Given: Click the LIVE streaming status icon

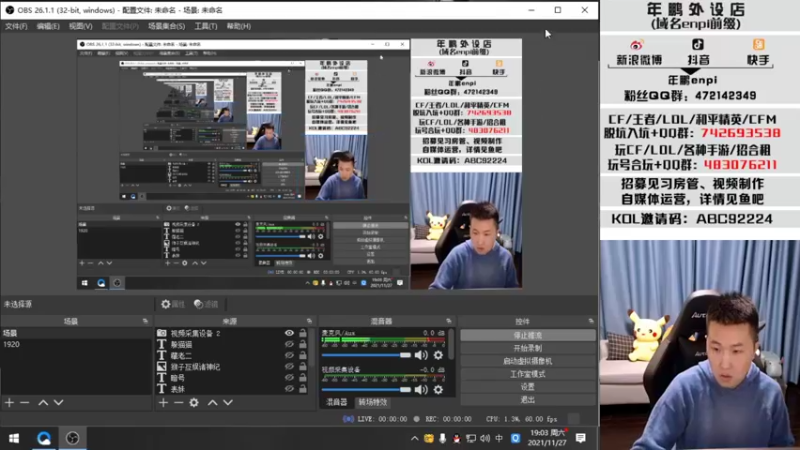Looking at the screenshot, I should pyautogui.click(x=348, y=419).
